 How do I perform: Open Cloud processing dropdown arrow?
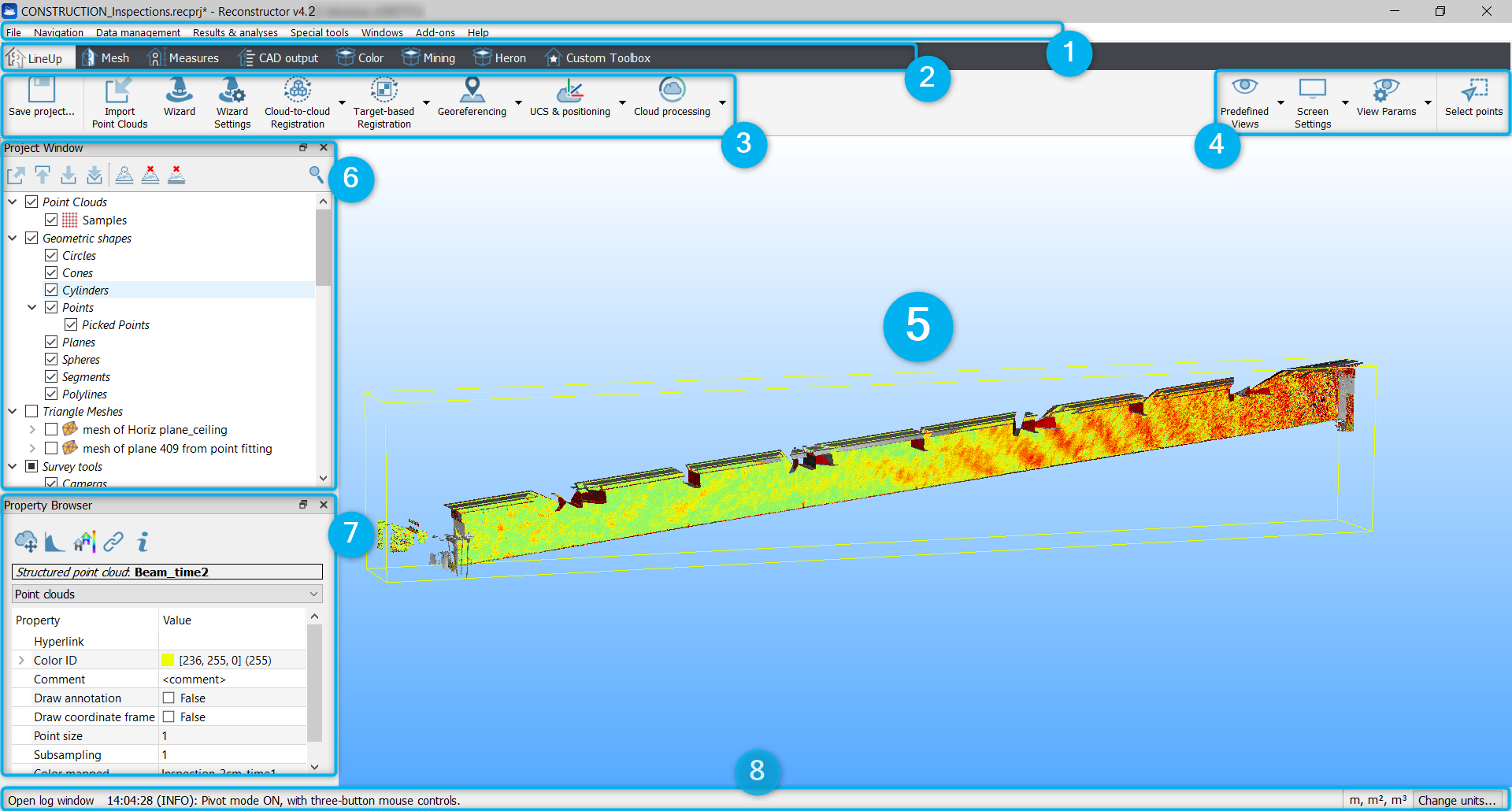[x=722, y=102]
